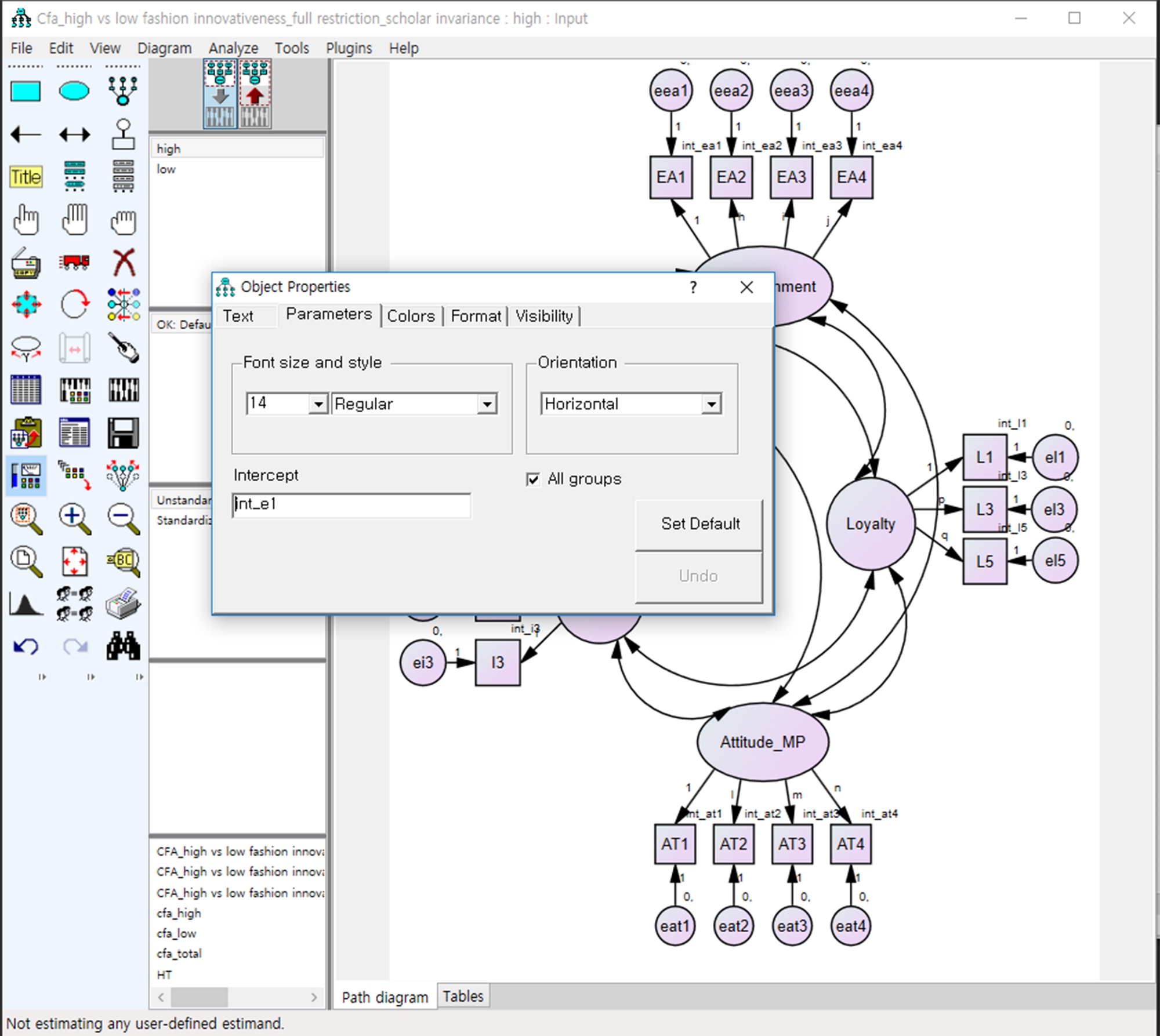Click the Title figure caption tool
This screenshot has width=1160, height=1036.
pyautogui.click(x=26, y=177)
